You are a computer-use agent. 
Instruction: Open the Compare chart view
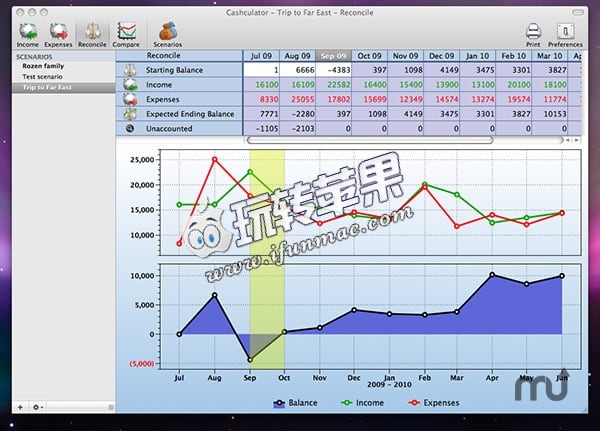click(x=126, y=34)
